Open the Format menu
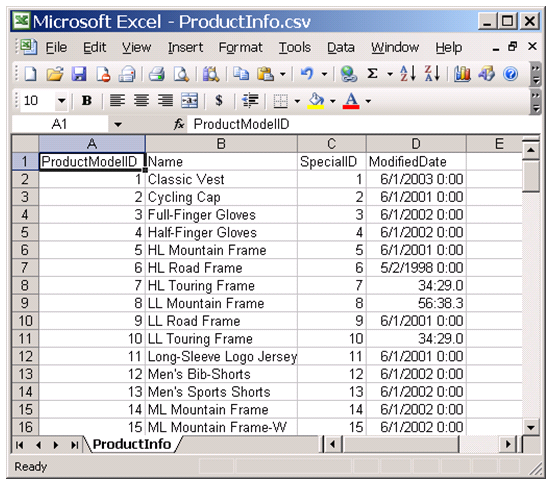The image size is (551, 484). (x=240, y=47)
